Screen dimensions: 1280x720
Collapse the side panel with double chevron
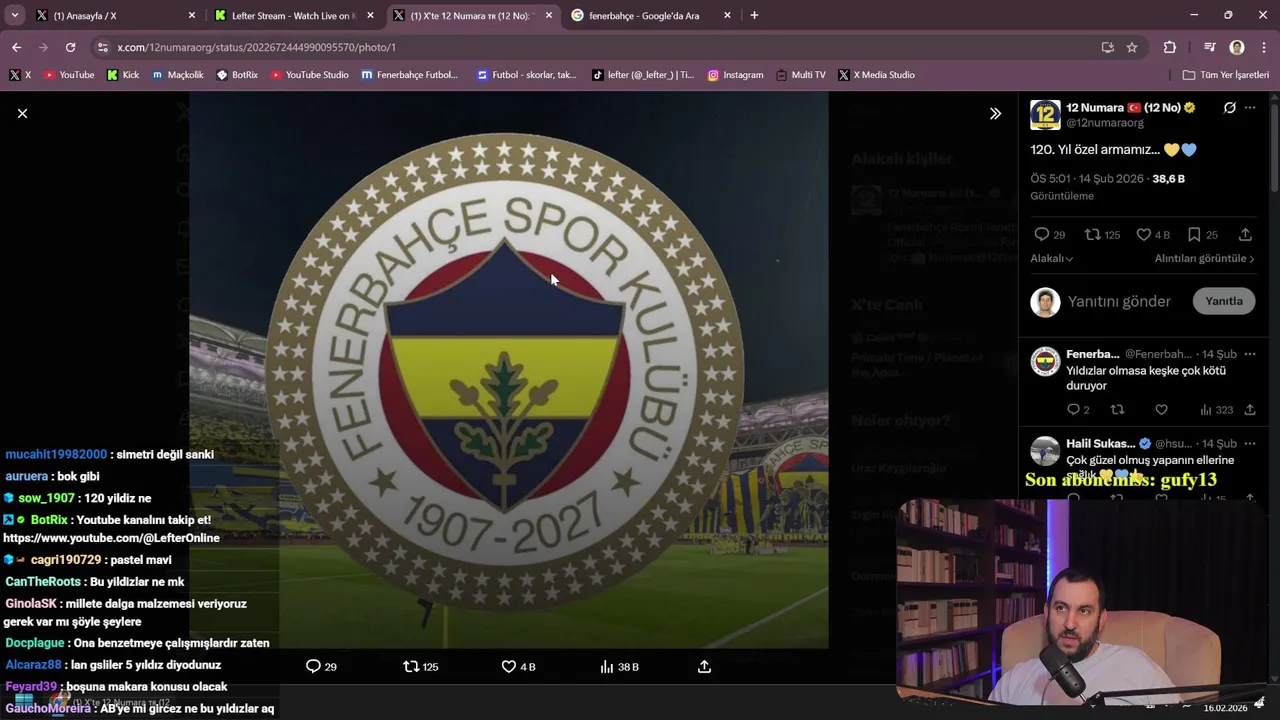[x=995, y=114]
